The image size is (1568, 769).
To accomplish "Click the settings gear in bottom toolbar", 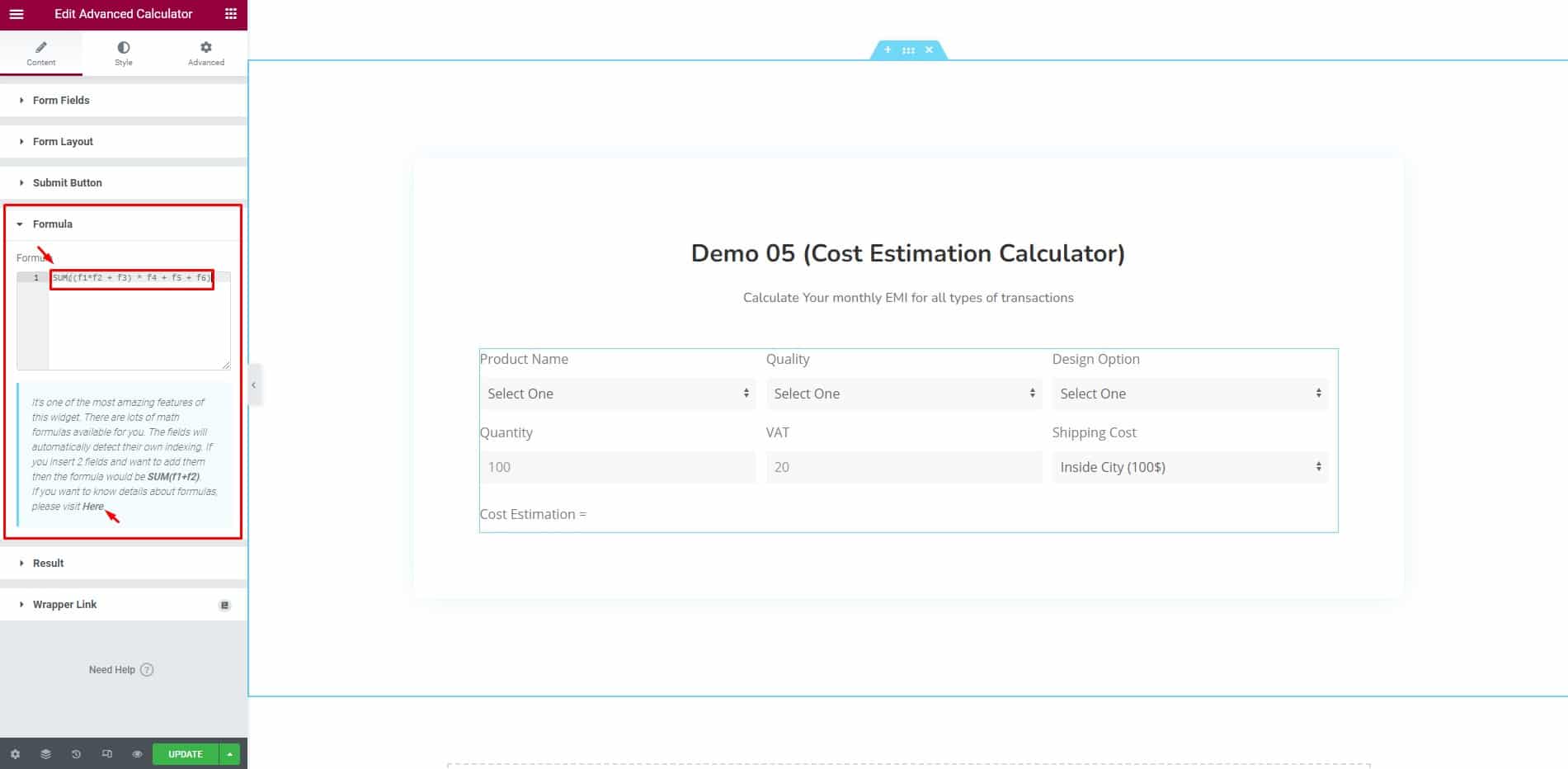I will point(15,754).
